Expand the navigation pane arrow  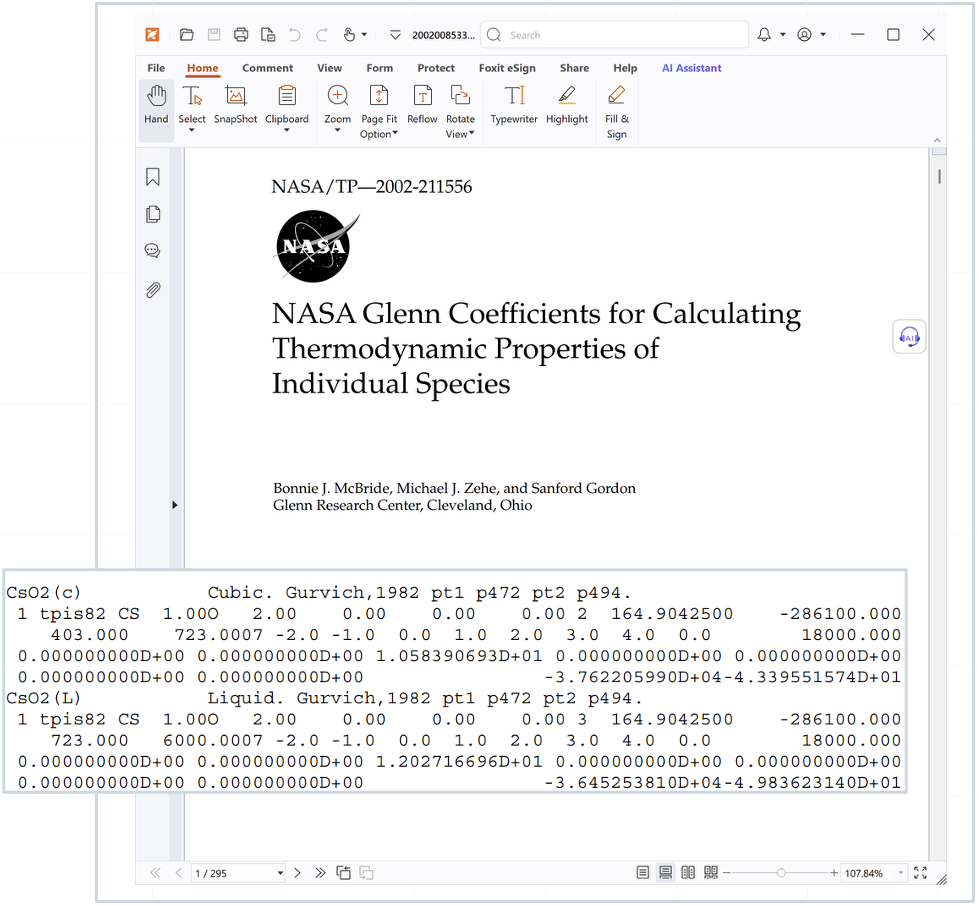[174, 505]
